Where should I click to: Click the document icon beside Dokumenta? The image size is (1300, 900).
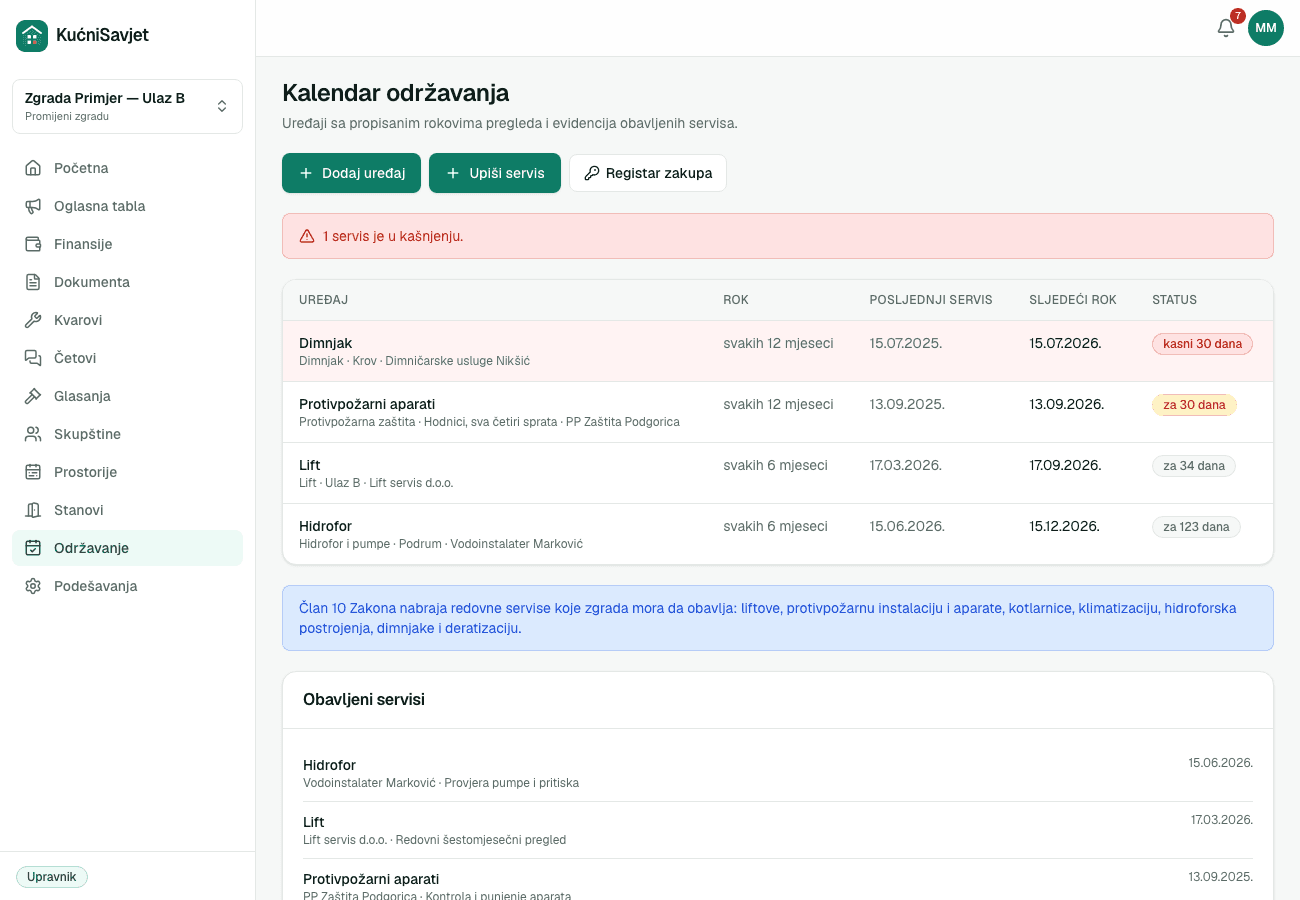click(x=33, y=282)
